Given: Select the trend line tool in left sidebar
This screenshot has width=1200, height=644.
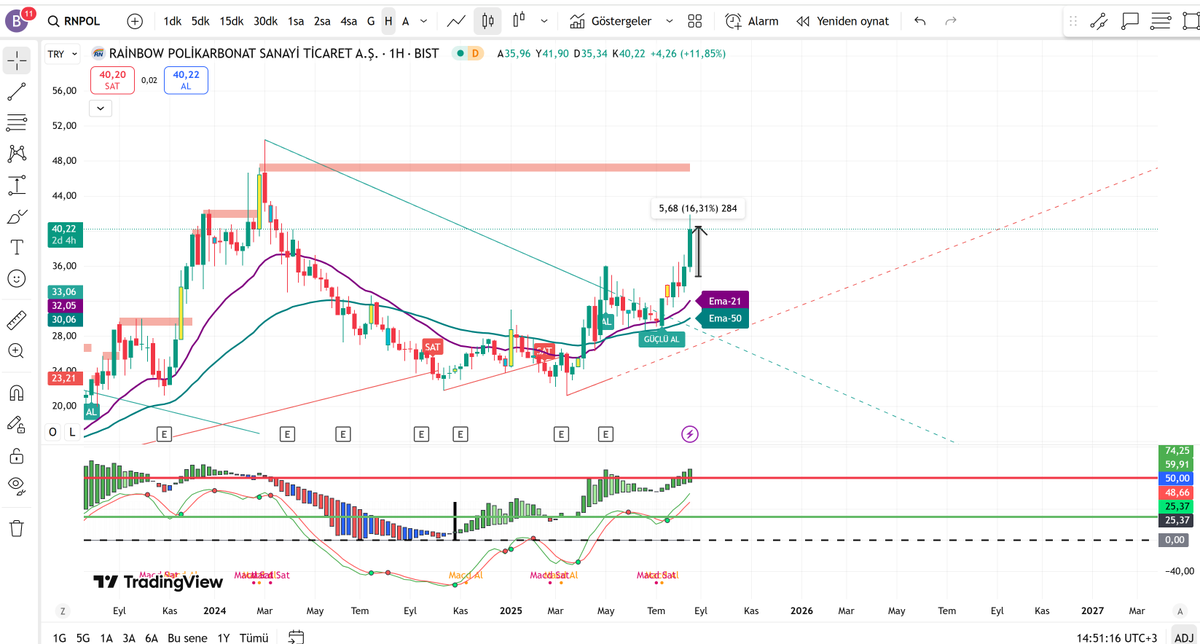Looking at the screenshot, I should 17,92.
